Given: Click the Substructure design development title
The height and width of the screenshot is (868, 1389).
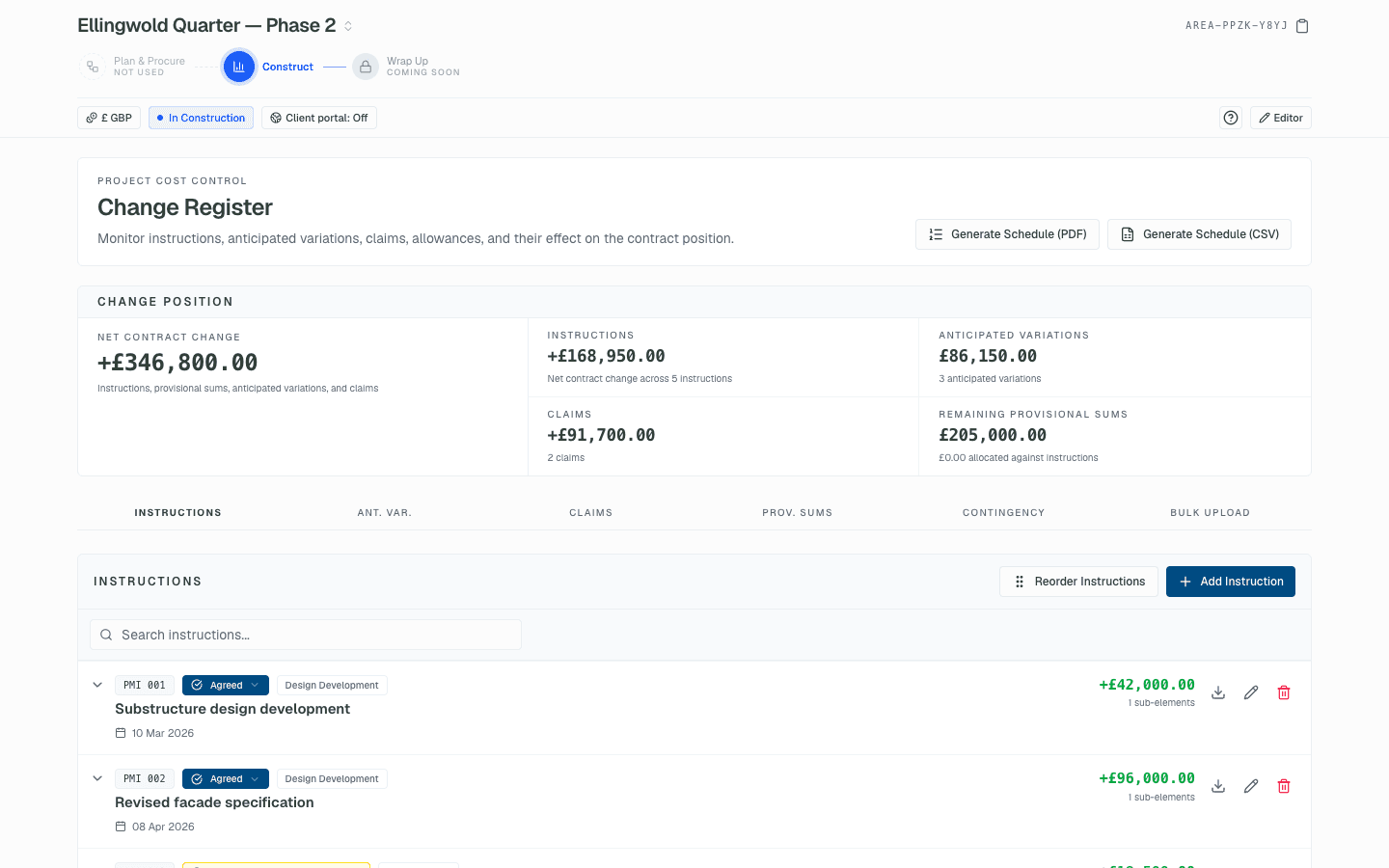Looking at the screenshot, I should (232, 709).
